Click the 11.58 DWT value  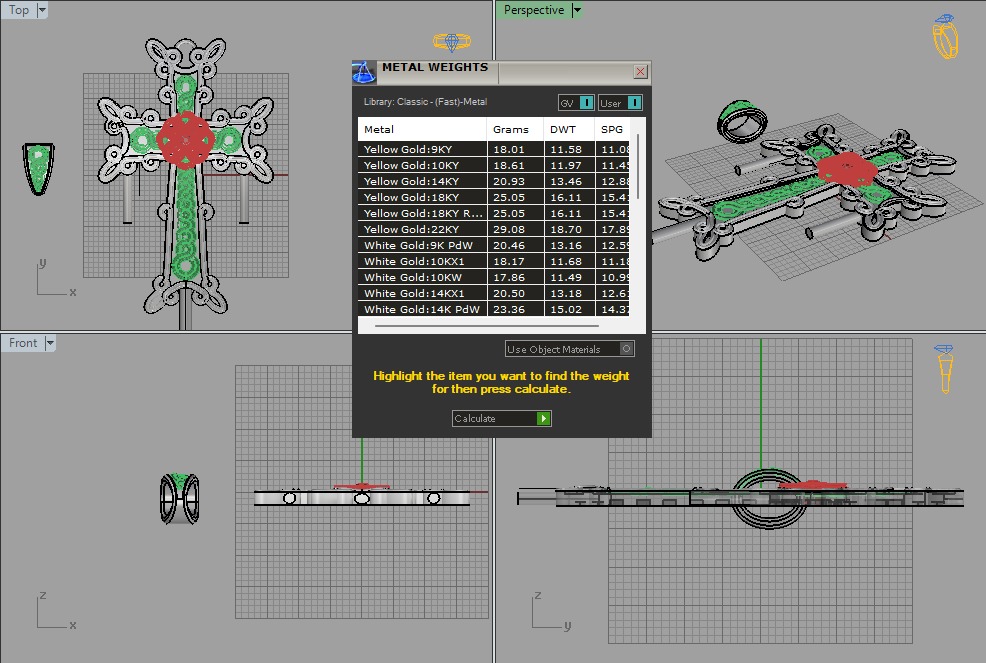[x=566, y=149]
